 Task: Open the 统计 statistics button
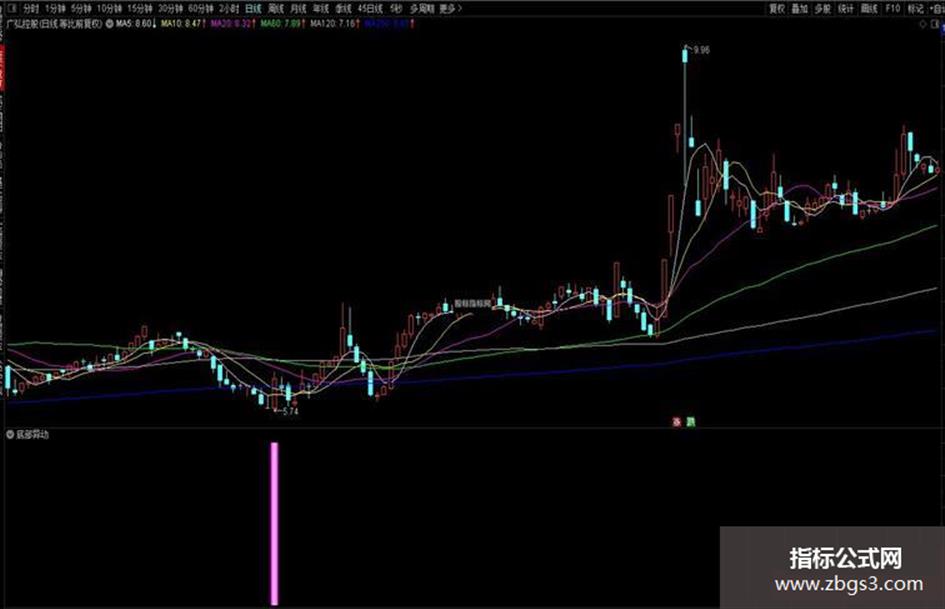point(846,8)
